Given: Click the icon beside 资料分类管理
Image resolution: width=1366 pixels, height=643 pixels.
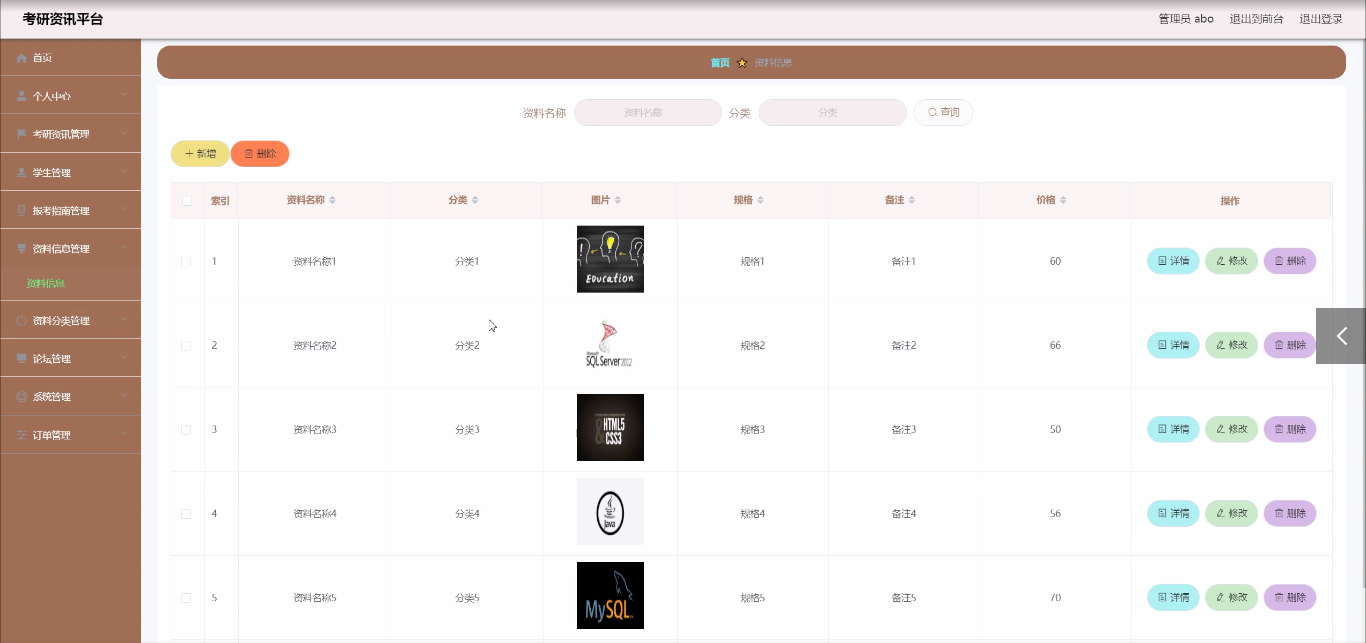Looking at the screenshot, I should point(22,321).
